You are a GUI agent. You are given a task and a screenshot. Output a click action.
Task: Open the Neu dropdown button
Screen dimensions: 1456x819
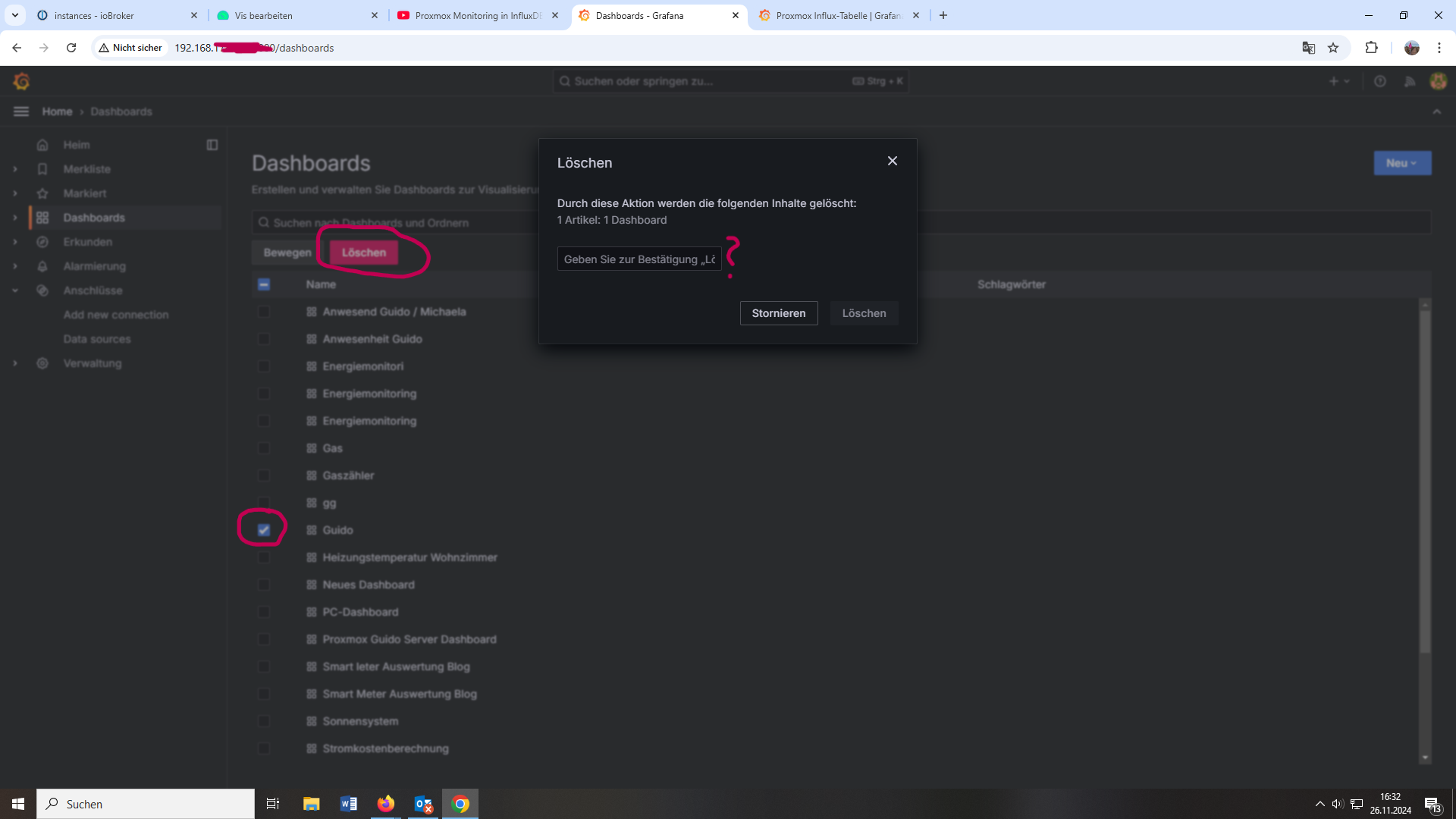tap(1402, 163)
